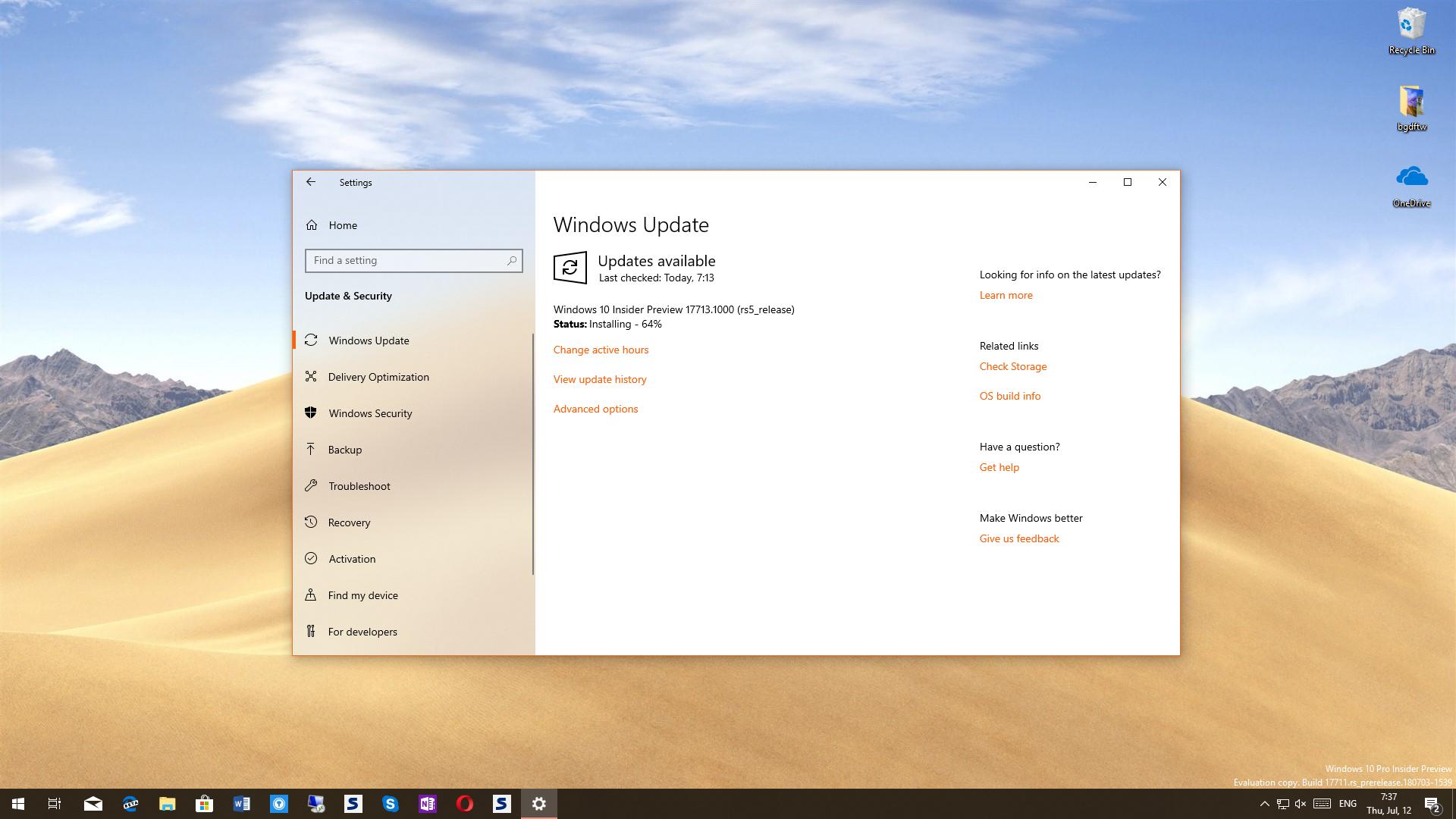This screenshot has width=1456, height=819.
Task: Open the network status tray icon
Action: [x=1283, y=804]
